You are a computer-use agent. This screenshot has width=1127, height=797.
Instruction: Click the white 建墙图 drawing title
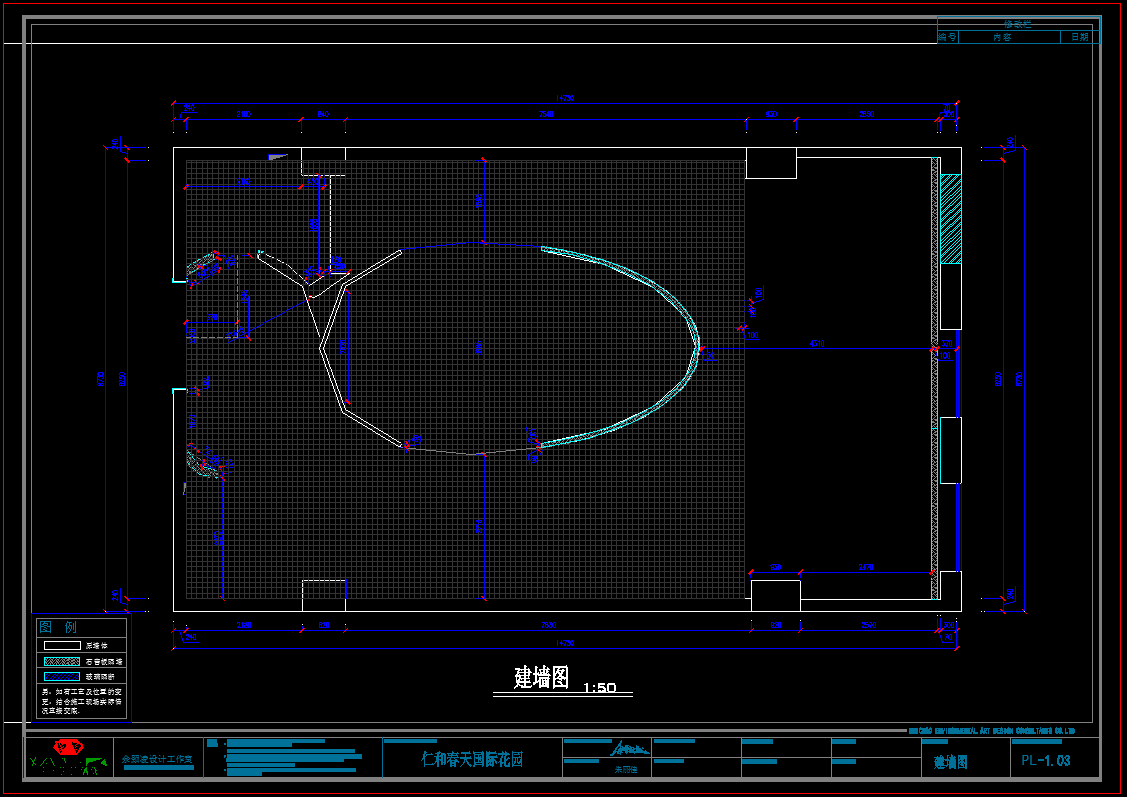coord(541,677)
